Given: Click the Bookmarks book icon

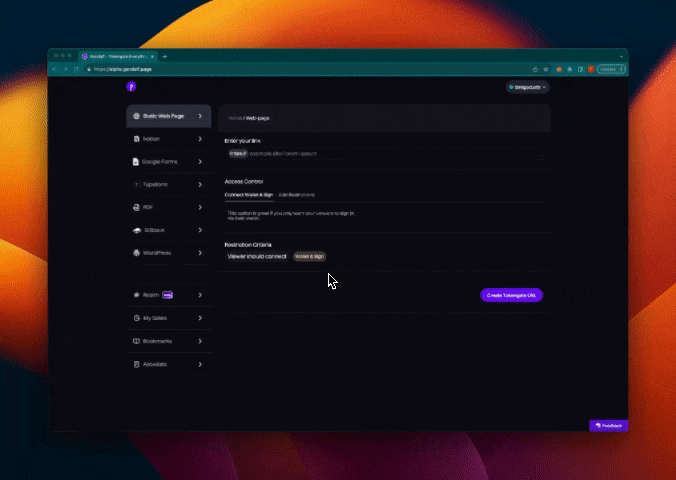Looking at the screenshot, I should tap(136, 341).
